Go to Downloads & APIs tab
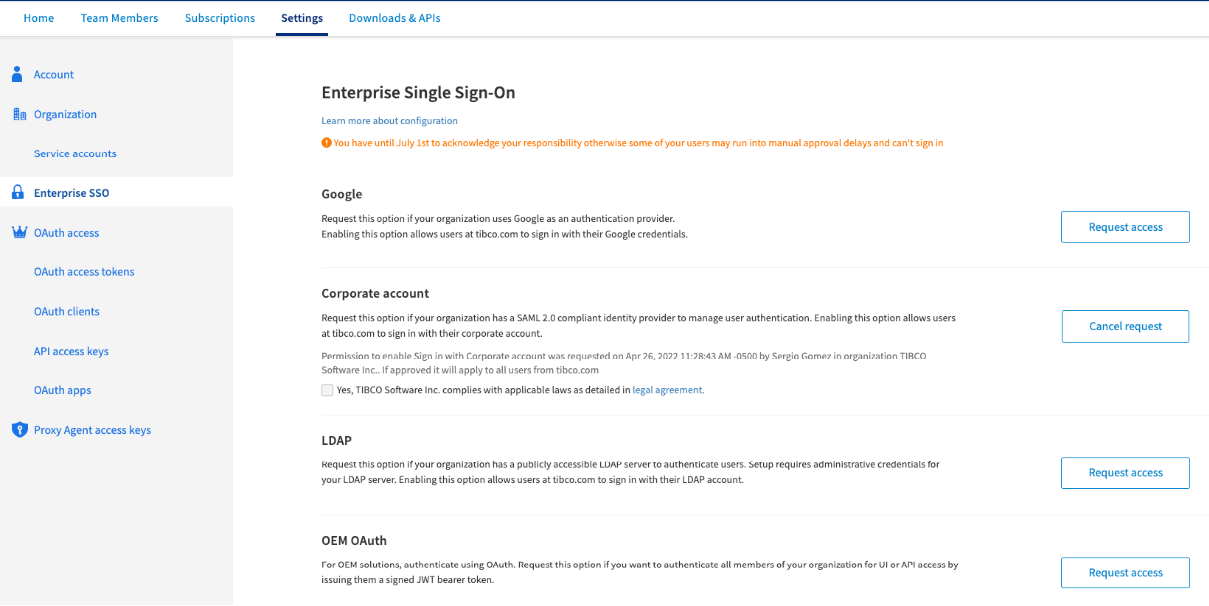1209x606 pixels. point(394,18)
